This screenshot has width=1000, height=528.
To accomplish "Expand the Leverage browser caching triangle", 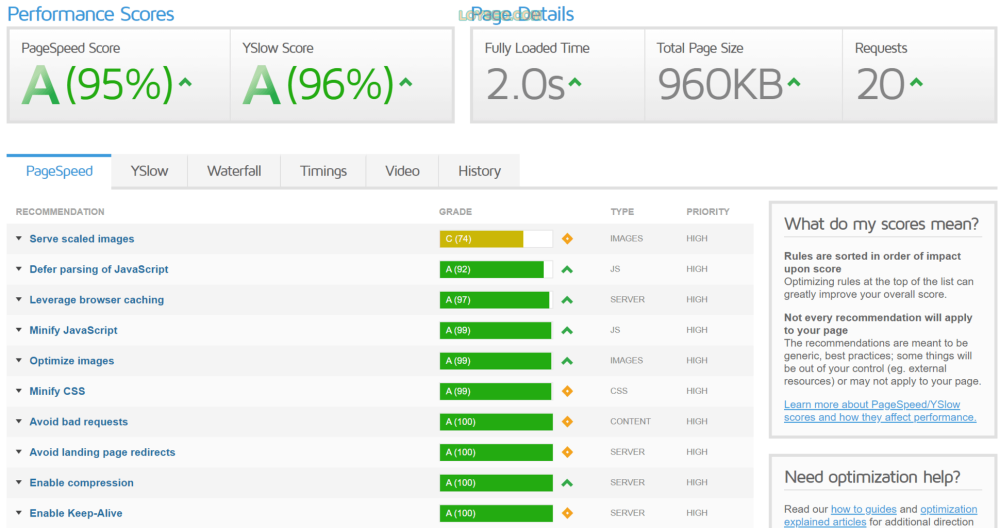I will click(x=18, y=300).
